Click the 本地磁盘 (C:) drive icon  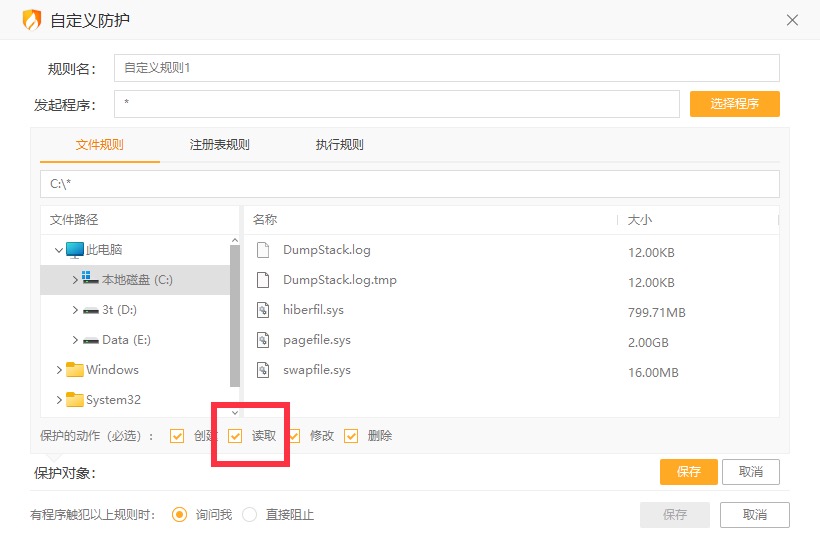[x=91, y=280]
